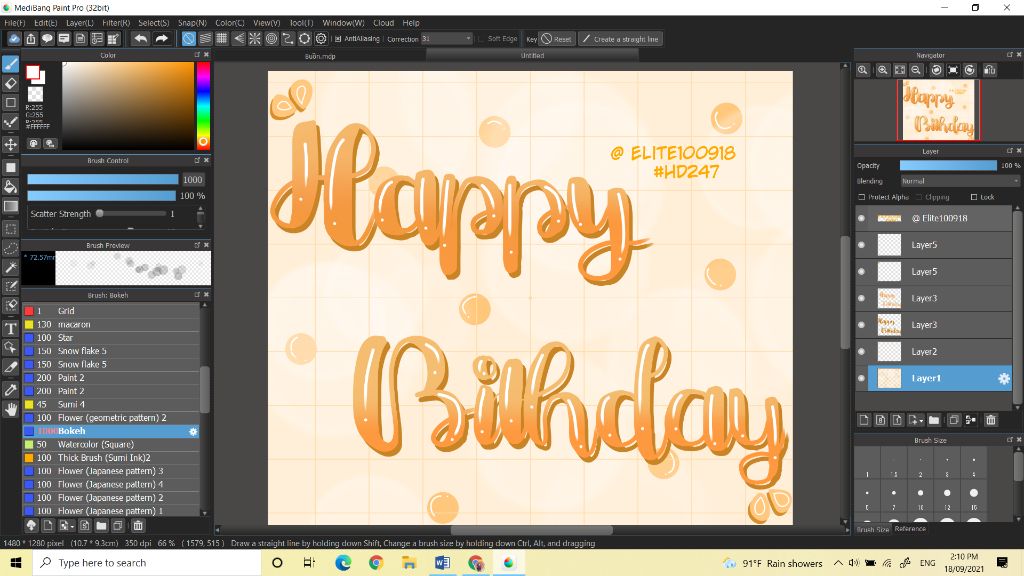Select the Gradient tool
This screenshot has height=576, width=1024.
tap(10, 206)
